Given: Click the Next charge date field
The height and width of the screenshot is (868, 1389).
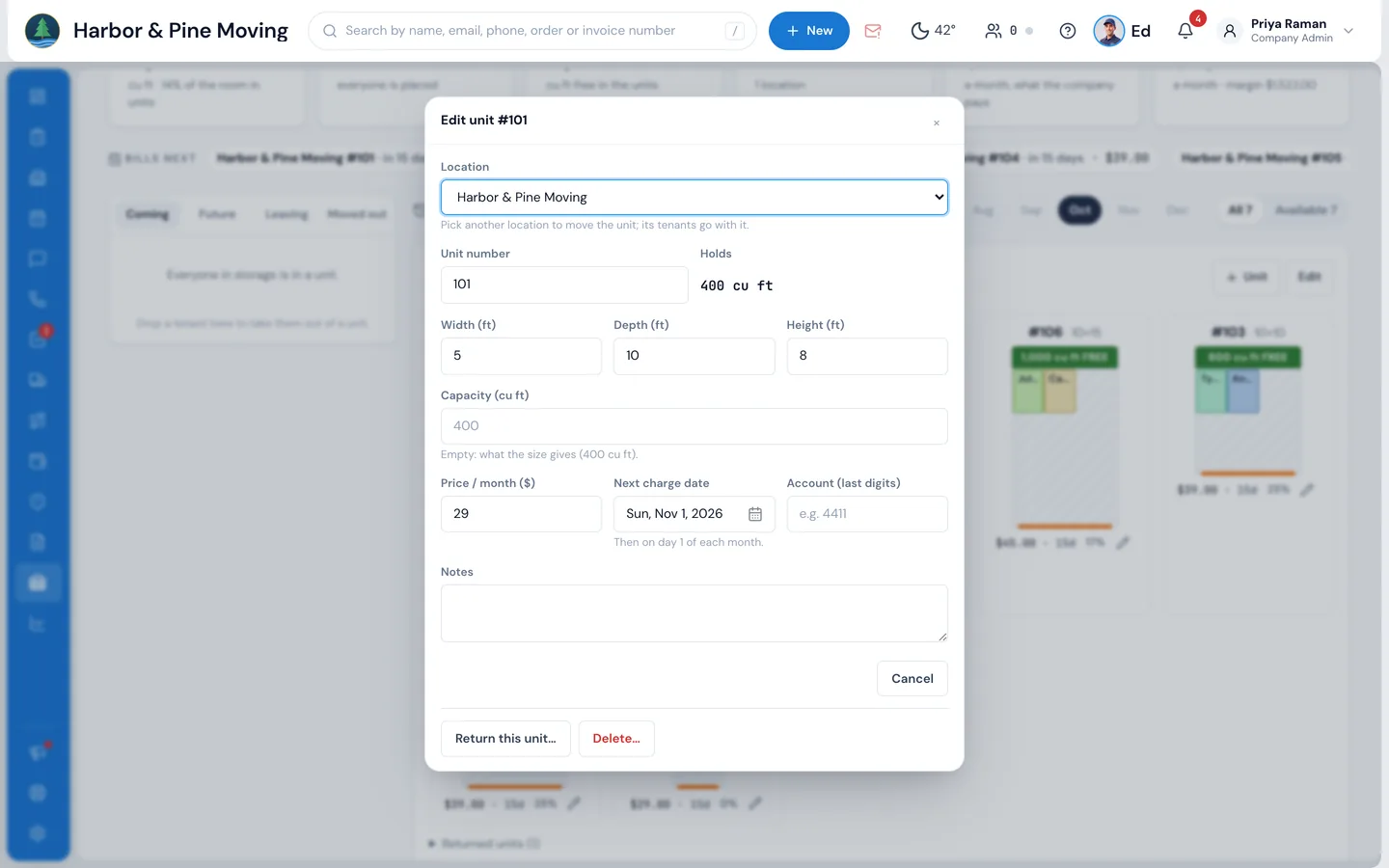Looking at the screenshot, I should [x=694, y=514].
